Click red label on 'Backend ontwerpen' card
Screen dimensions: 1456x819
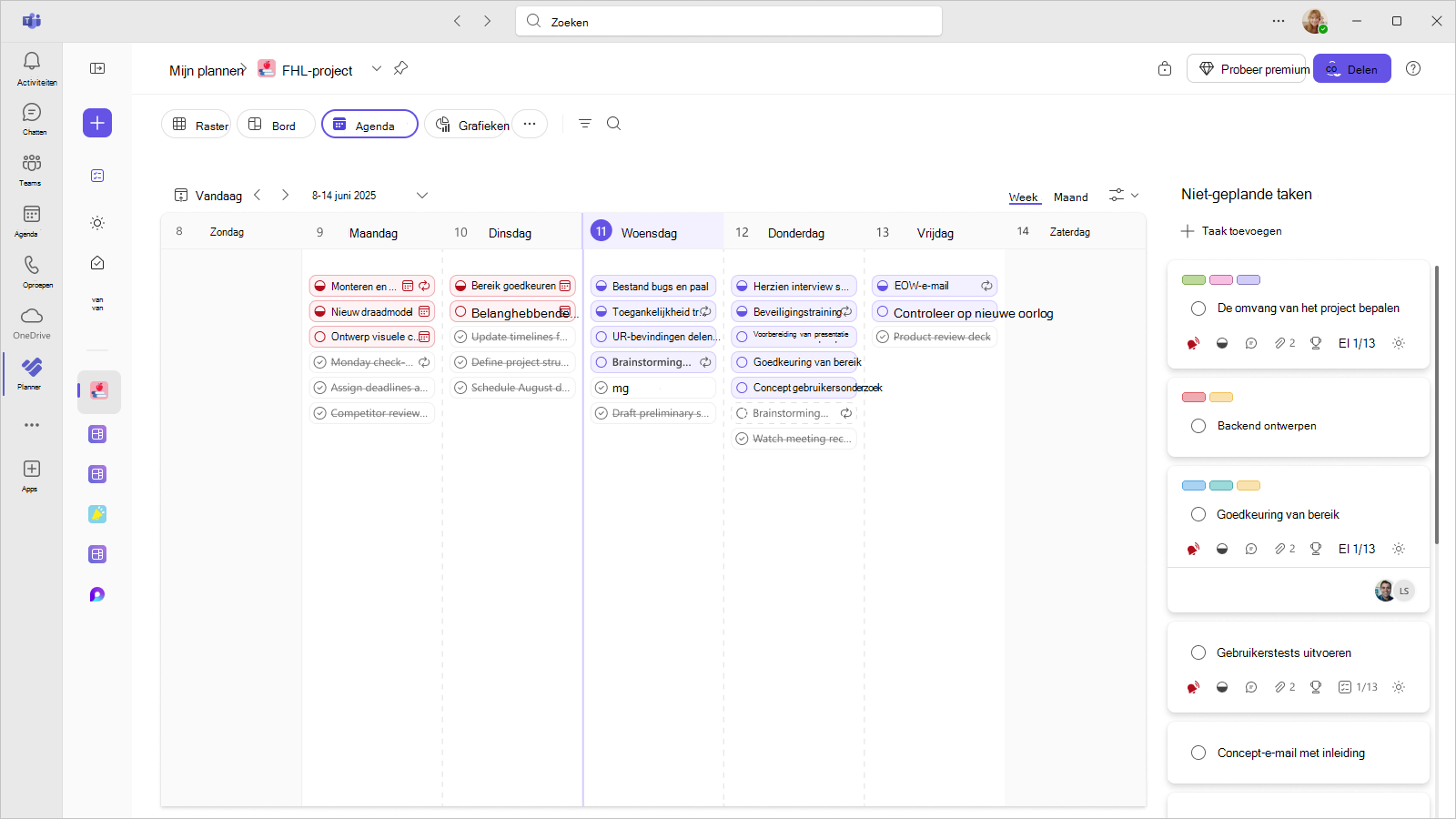coord(1193,397)
